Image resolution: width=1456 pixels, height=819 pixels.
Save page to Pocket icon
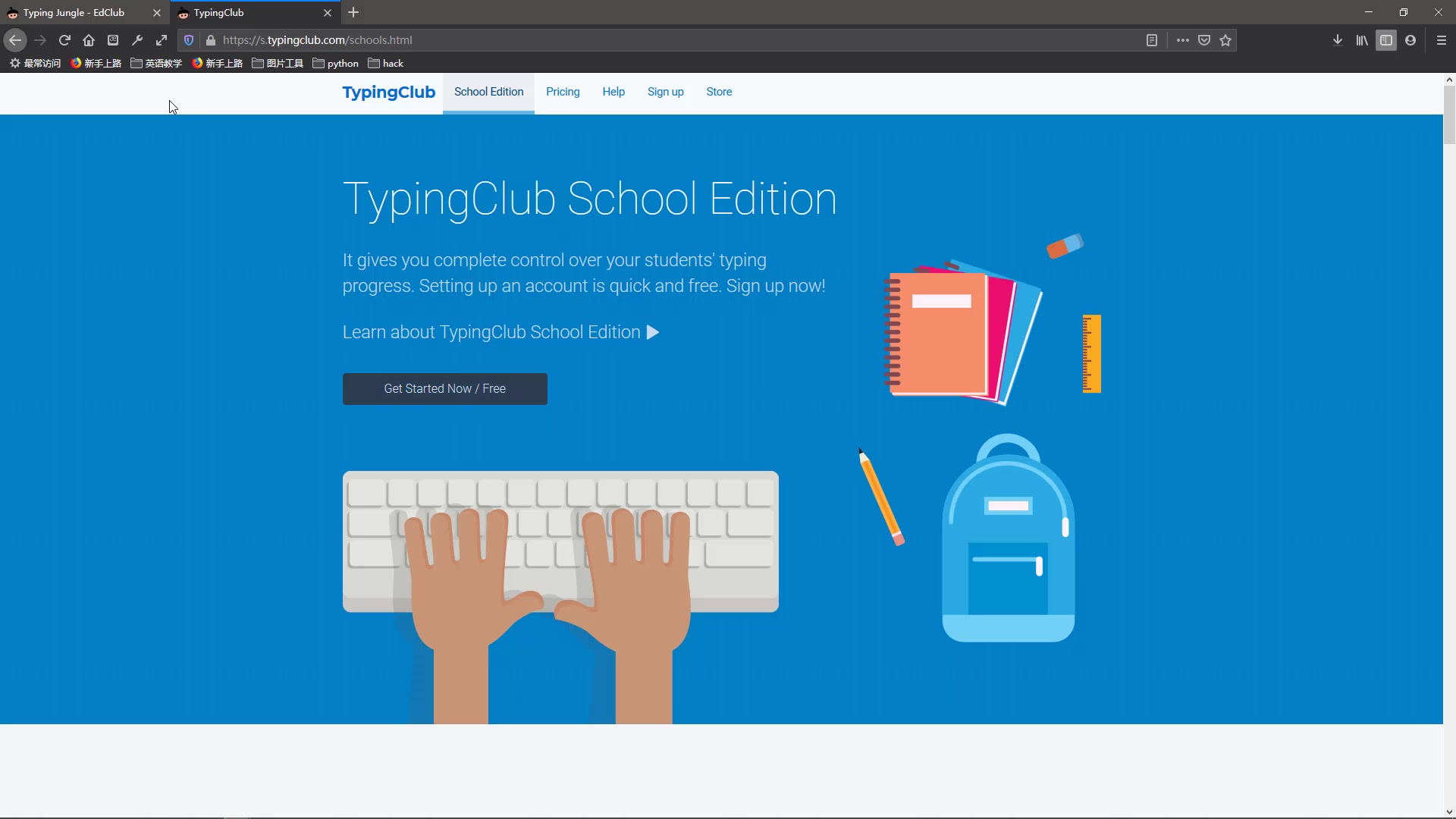pos(1204,40)
